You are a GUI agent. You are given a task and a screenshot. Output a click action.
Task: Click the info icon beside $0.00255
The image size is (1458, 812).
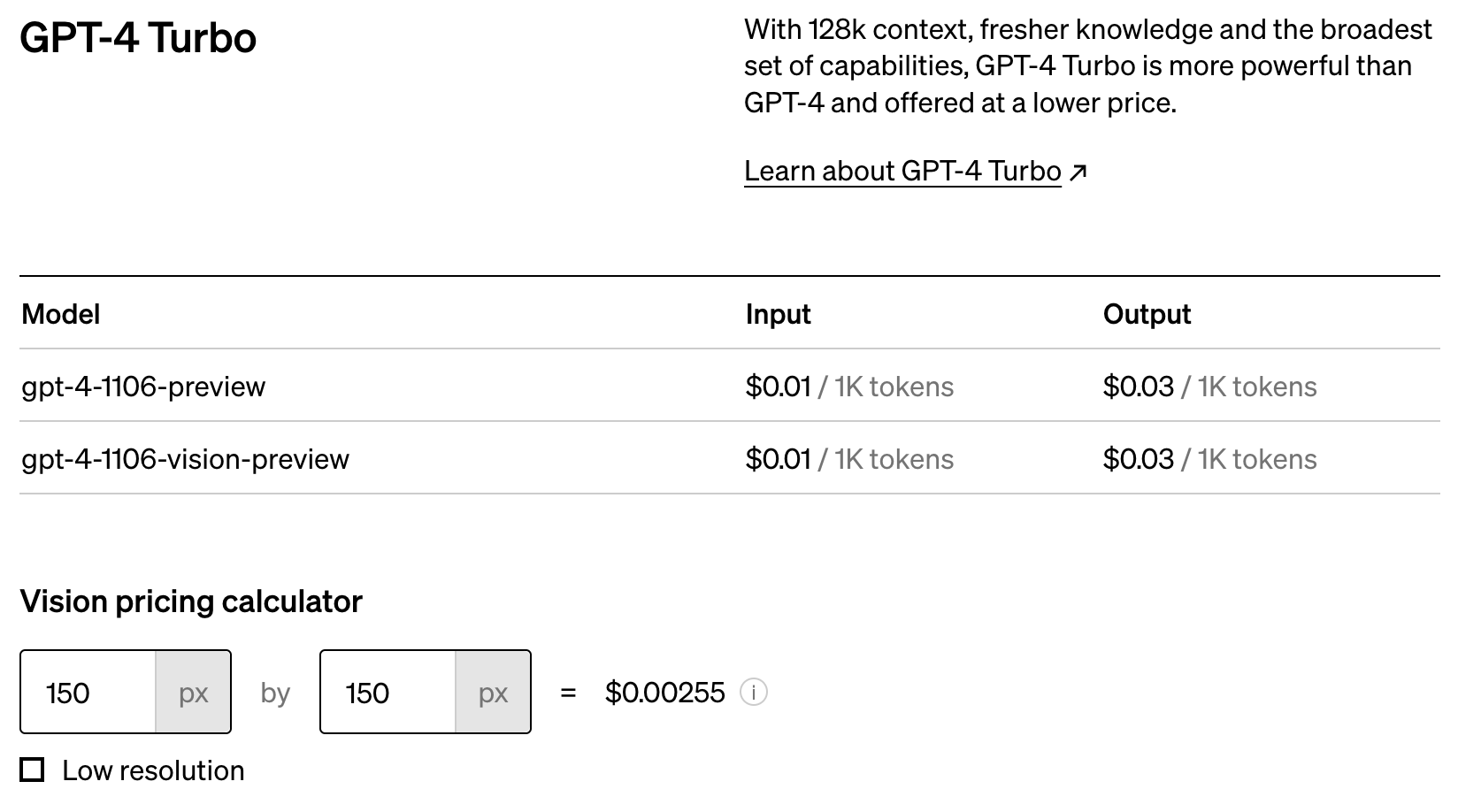[x=753, y=693]
